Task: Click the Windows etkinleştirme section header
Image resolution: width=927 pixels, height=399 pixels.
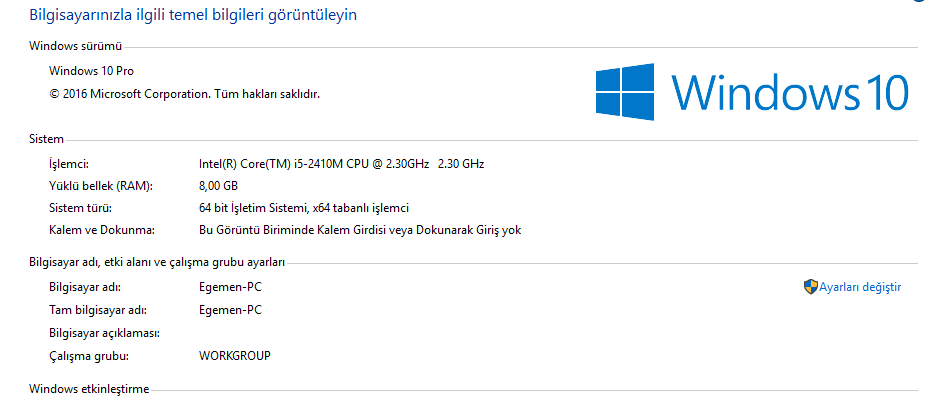Action: [x=89, y=389]
